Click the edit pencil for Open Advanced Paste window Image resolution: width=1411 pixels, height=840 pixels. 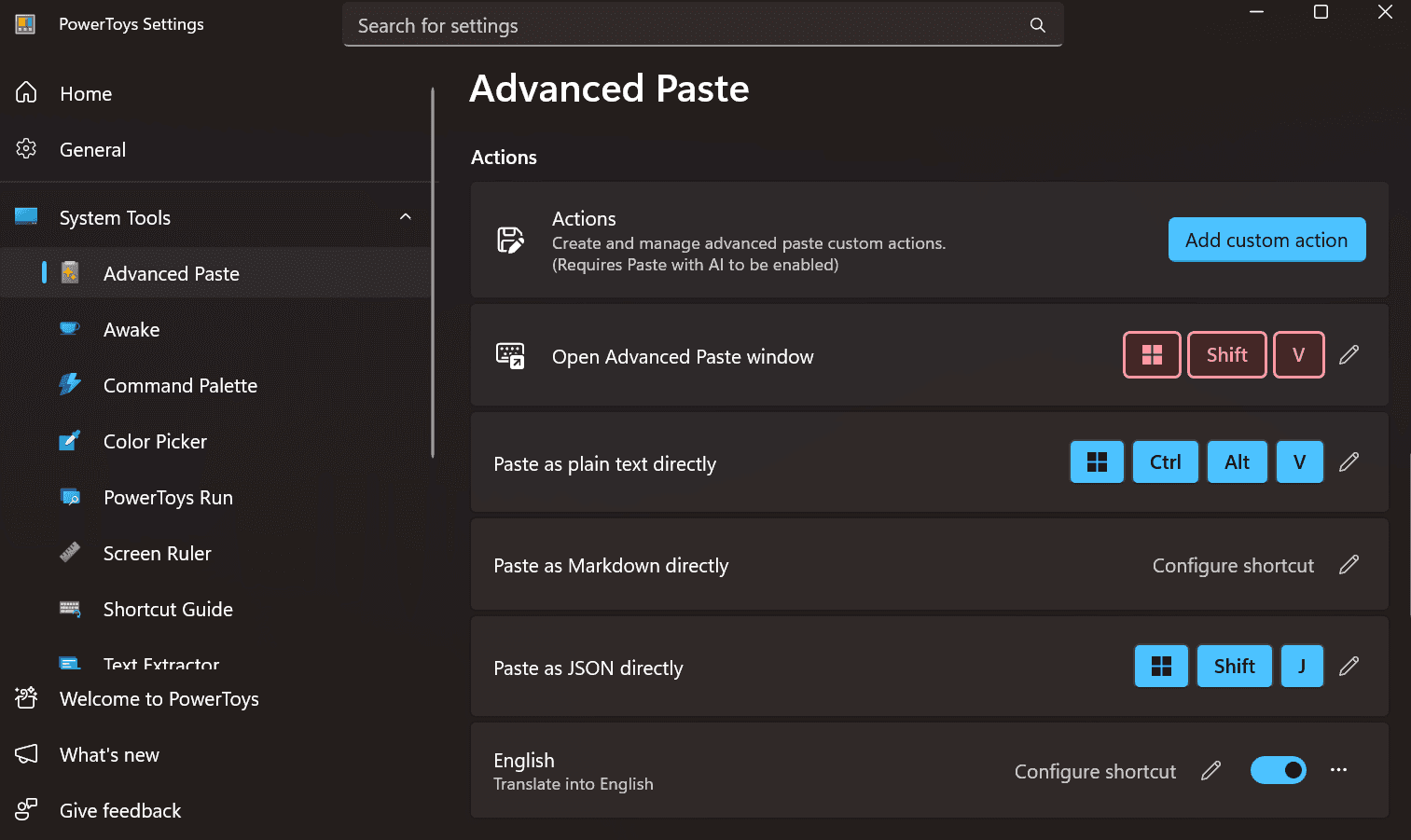coord(1349,355)
